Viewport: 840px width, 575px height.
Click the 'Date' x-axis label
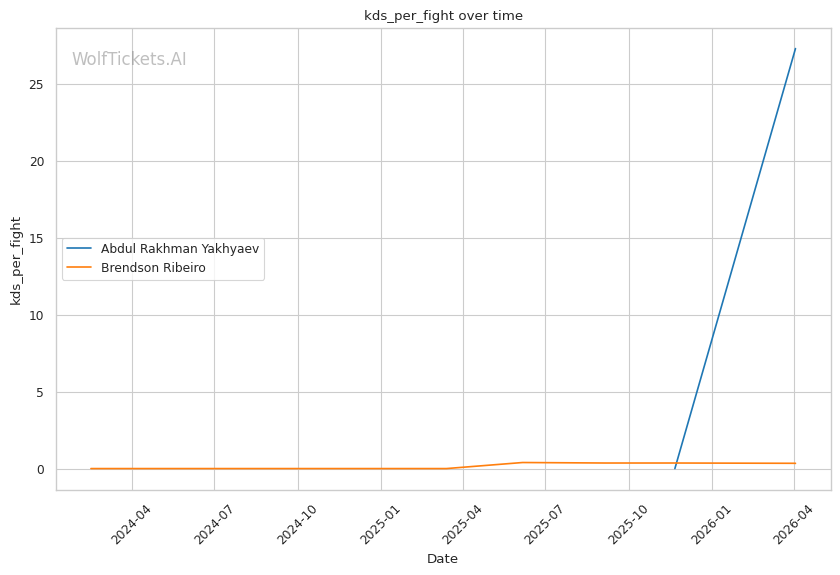pos(442,558)
